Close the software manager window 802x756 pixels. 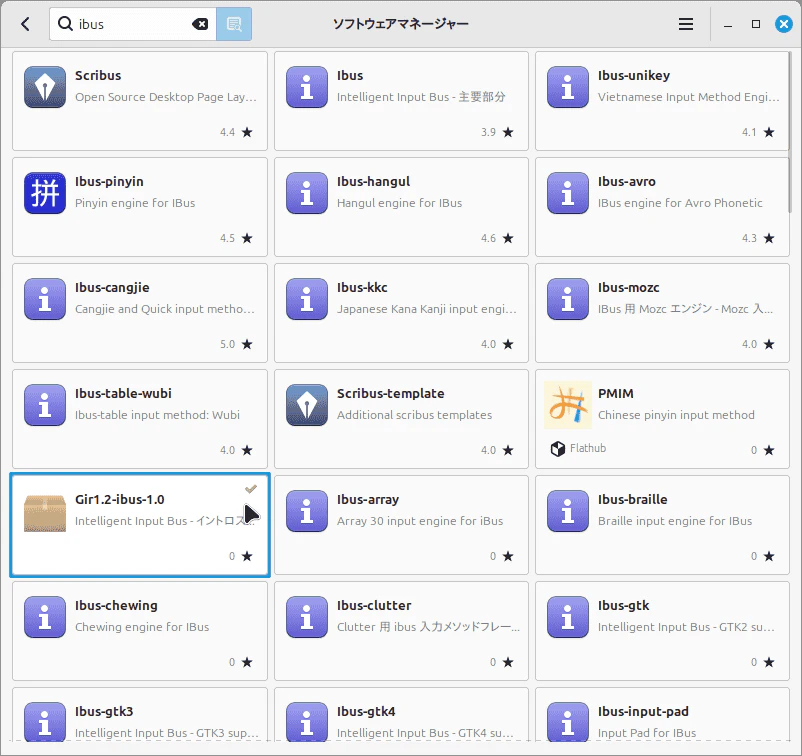point(784,24)
